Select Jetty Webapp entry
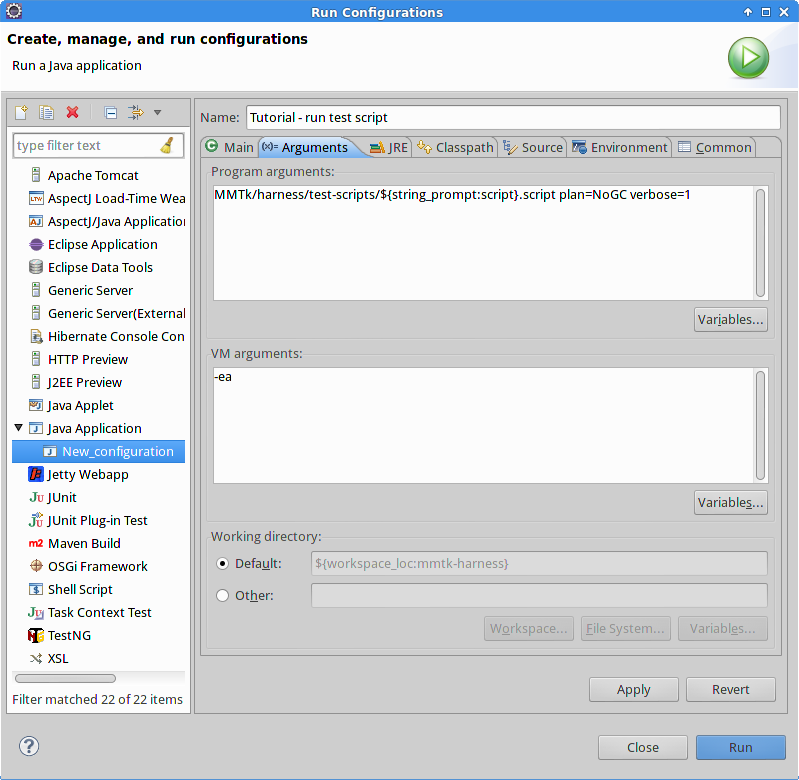 (x=79, y=474)
